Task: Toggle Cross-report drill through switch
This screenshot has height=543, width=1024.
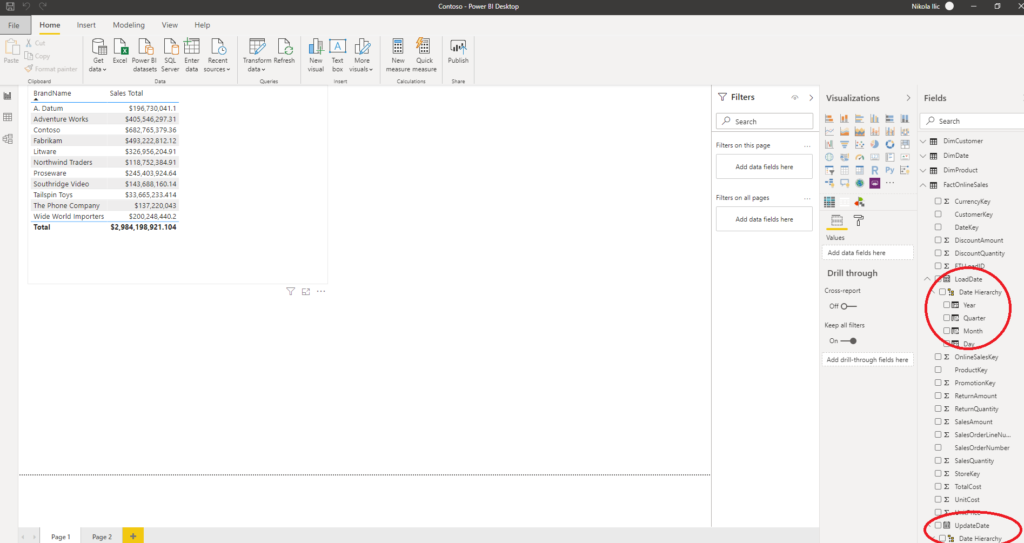Action: click(x=848, y=306)
